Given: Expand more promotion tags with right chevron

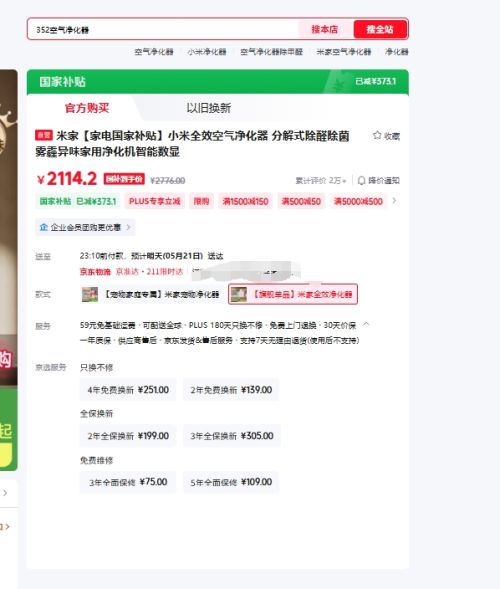Looking at the screenshot, I should 394,201.
